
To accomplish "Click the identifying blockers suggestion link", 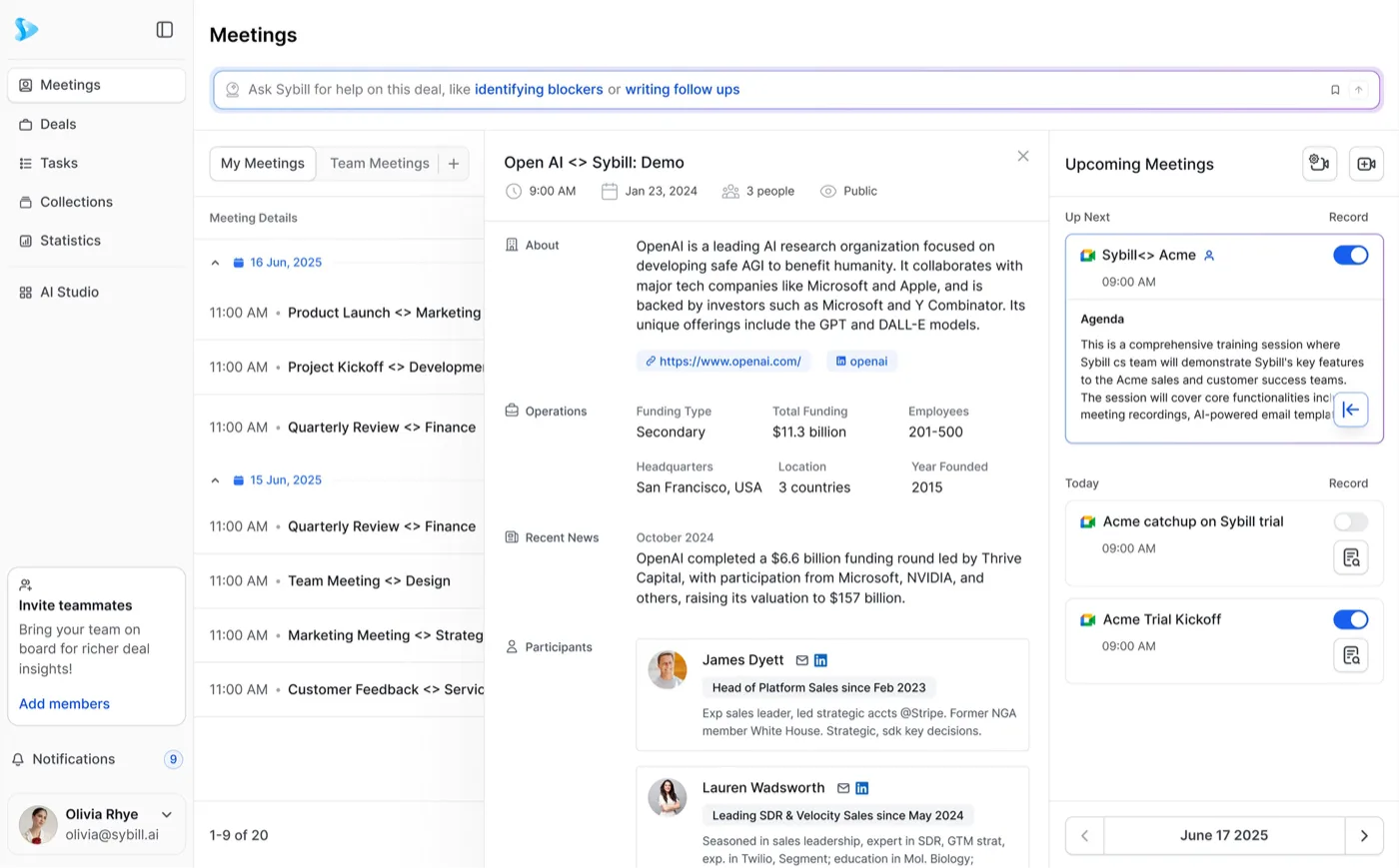I will [x=539, y=90].
